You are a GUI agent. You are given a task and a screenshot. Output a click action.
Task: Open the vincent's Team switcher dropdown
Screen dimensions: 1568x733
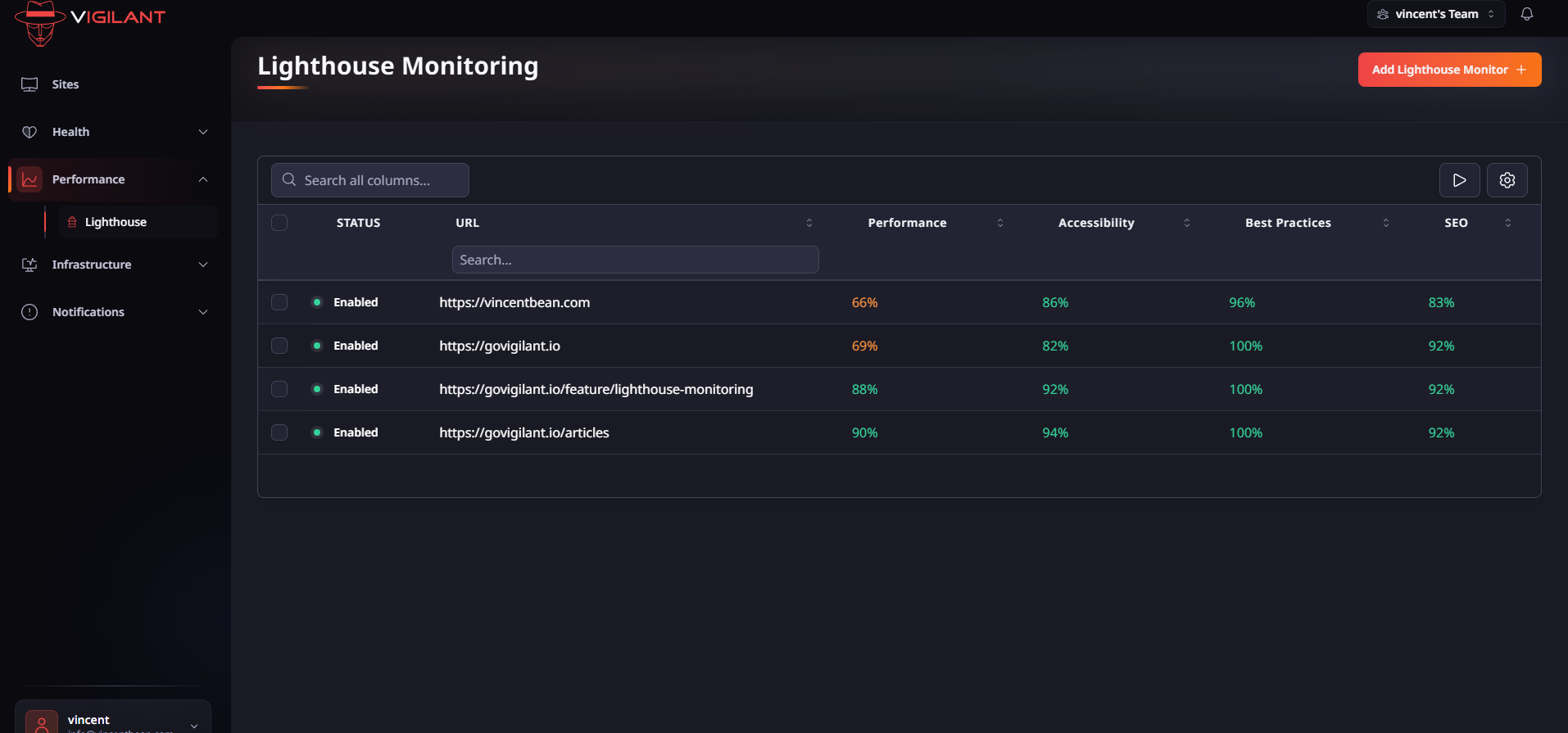pos(1435,14)
